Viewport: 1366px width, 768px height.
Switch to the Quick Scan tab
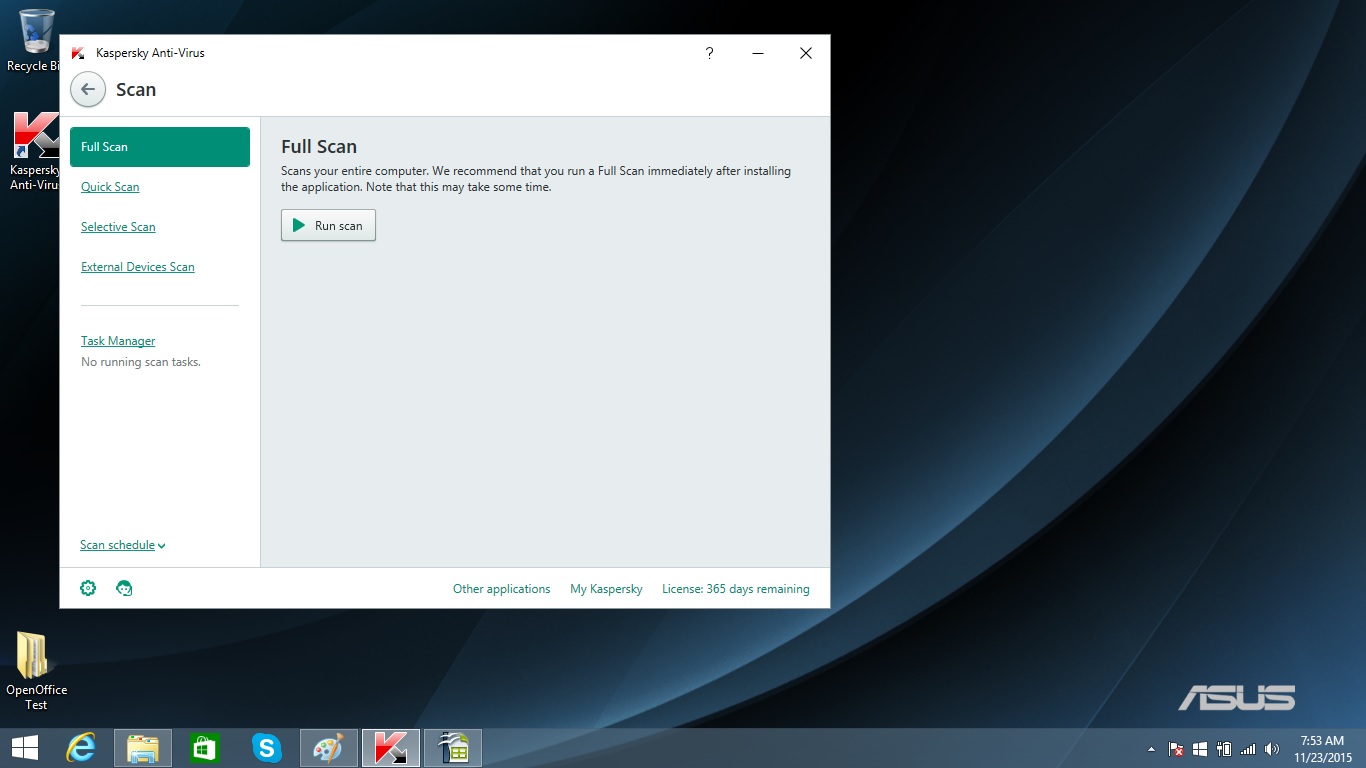[110, 187]
